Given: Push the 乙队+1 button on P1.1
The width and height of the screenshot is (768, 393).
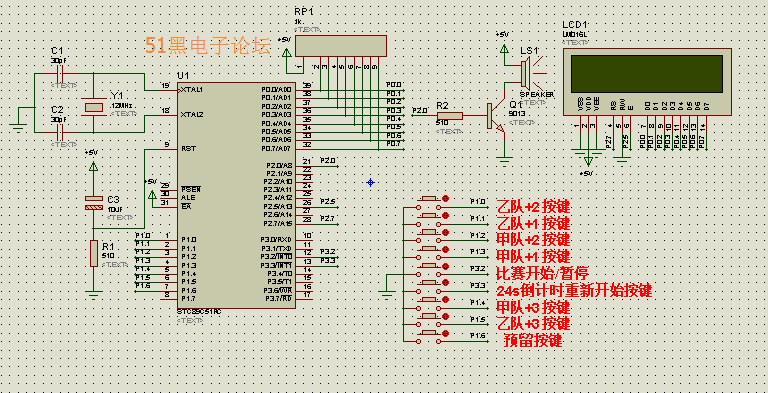Looking at the screenshot, I should 430,216.
